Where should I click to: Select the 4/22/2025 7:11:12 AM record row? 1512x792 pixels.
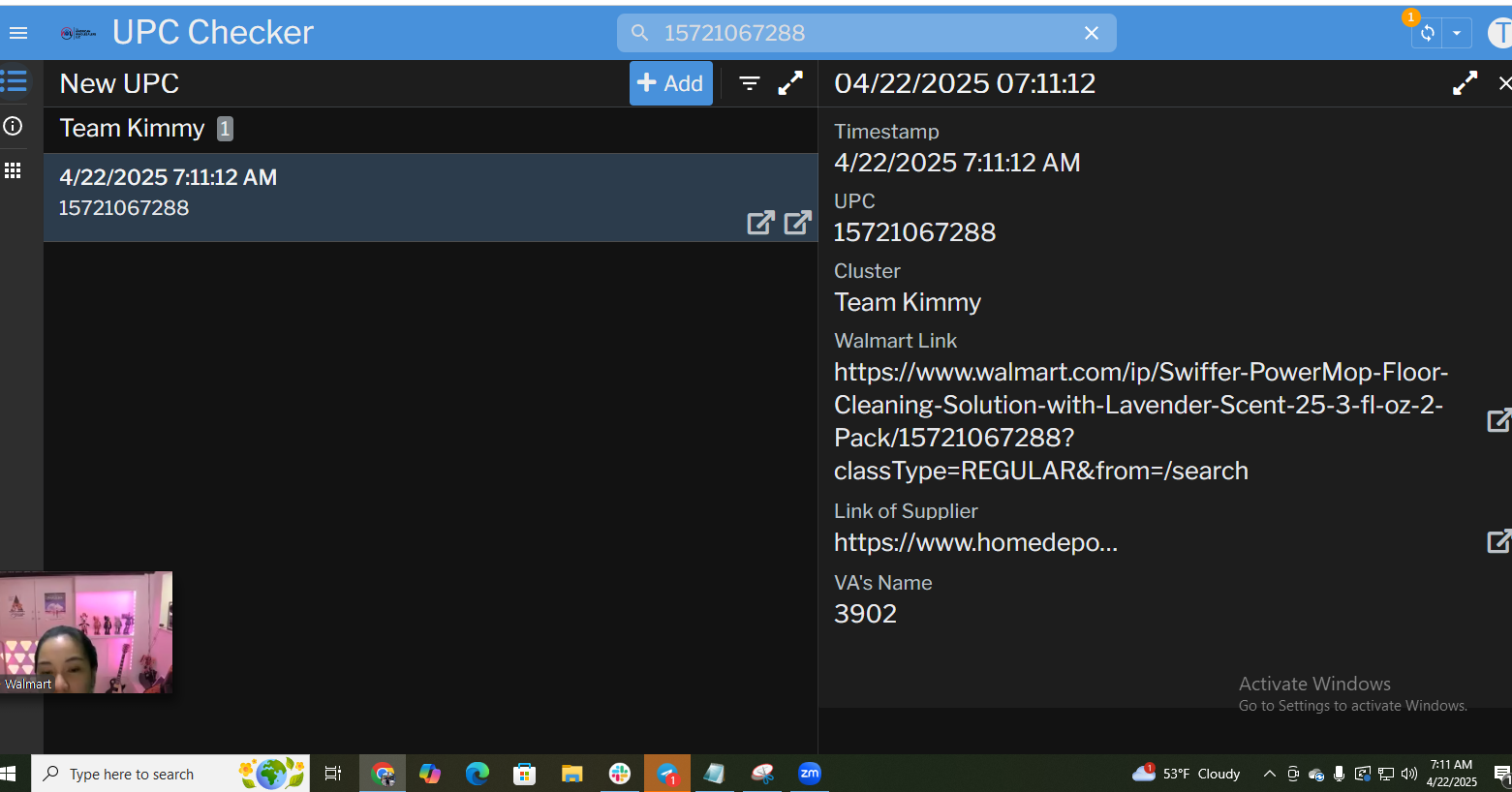[387, 194]
